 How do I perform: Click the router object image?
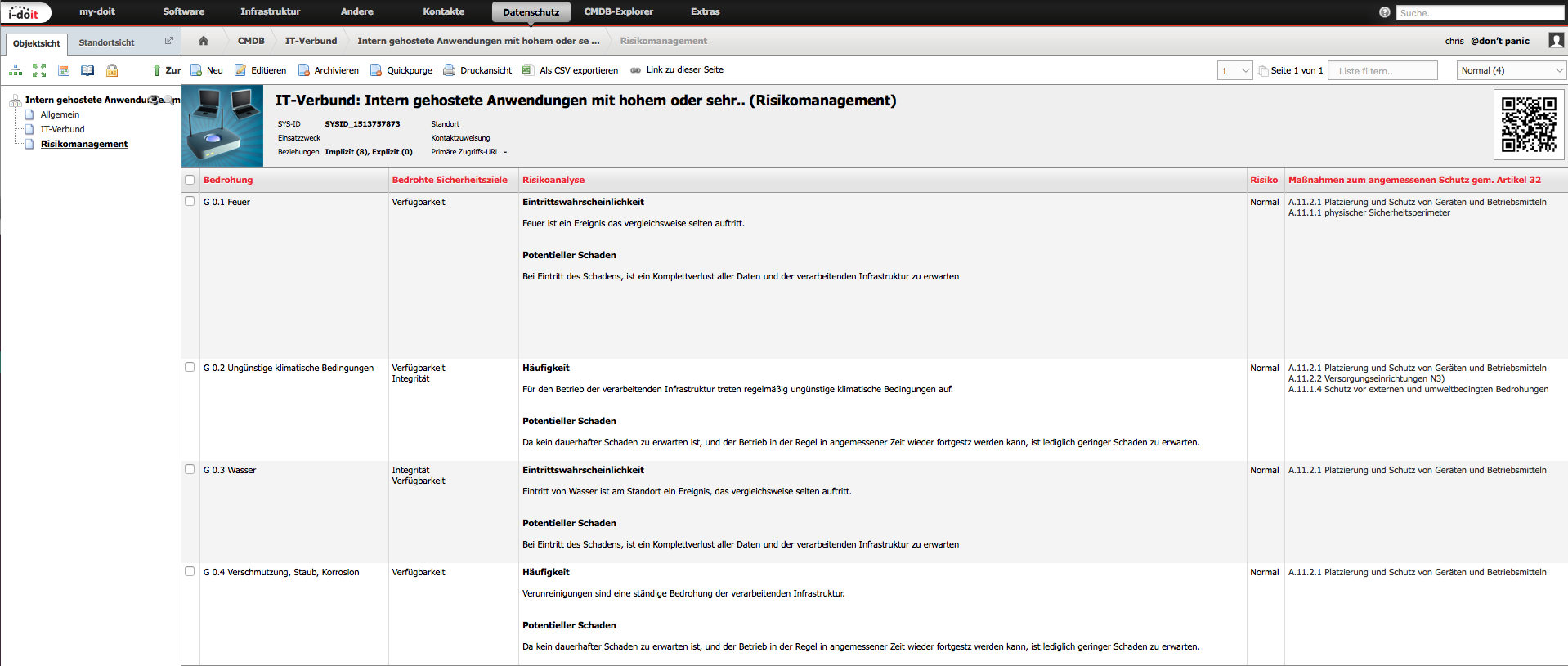tap(222, 126)
